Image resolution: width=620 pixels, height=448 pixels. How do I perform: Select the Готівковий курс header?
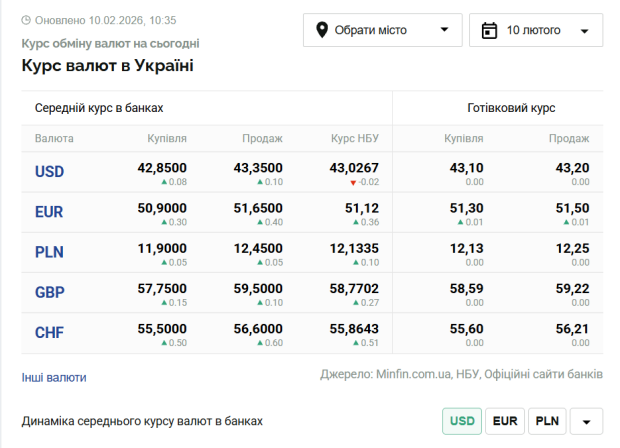(511, 108)
